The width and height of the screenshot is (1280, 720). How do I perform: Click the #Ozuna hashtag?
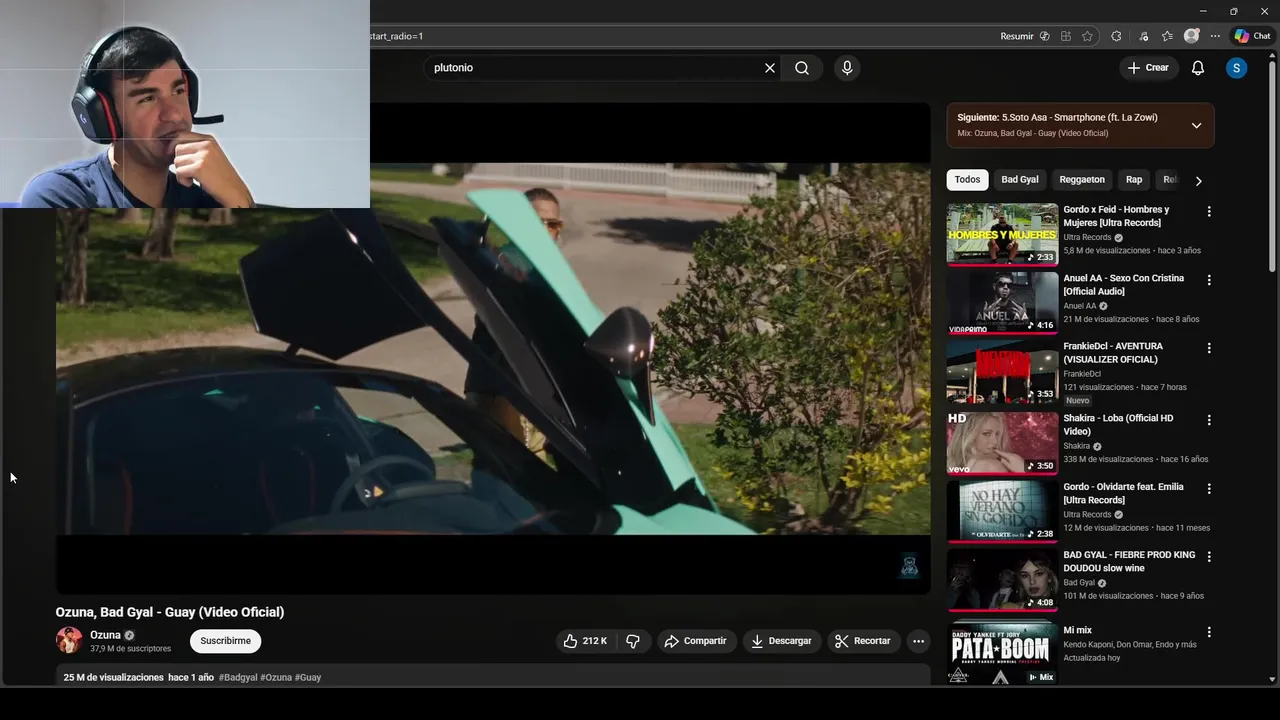[276, 677]
